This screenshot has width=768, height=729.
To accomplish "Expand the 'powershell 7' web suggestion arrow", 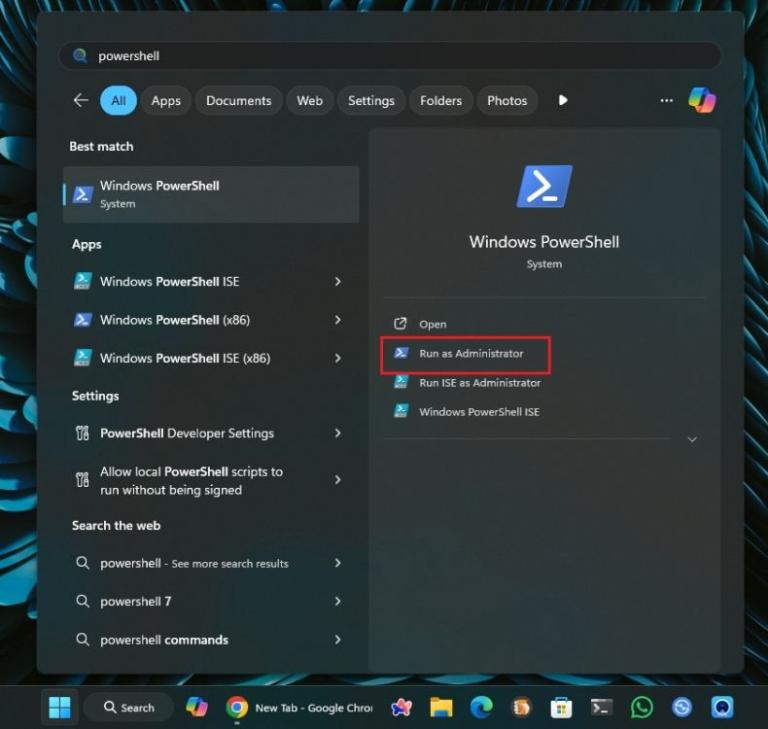I will tap(337, 601).
